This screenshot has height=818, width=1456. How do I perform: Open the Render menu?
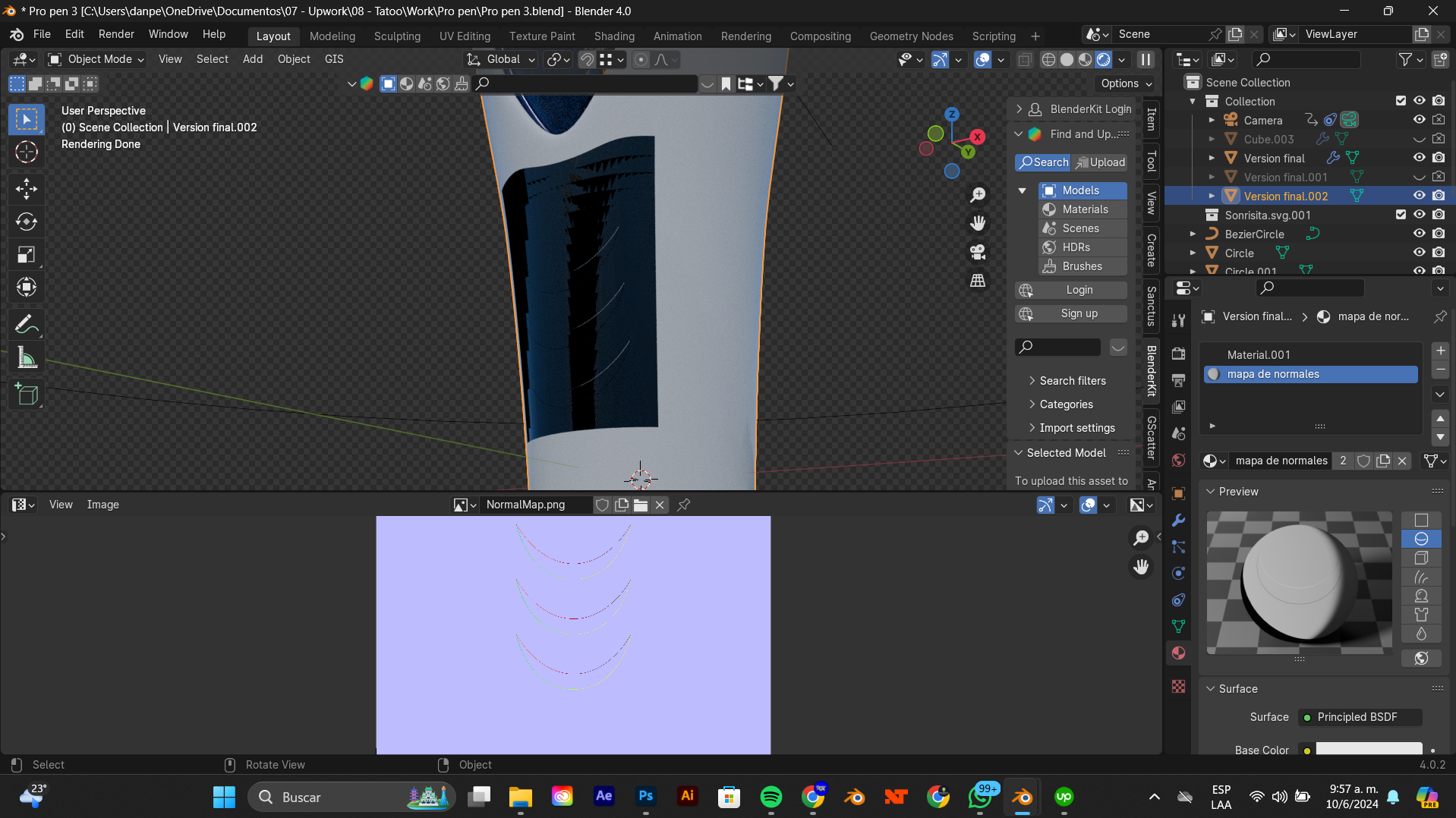(116, 34)
